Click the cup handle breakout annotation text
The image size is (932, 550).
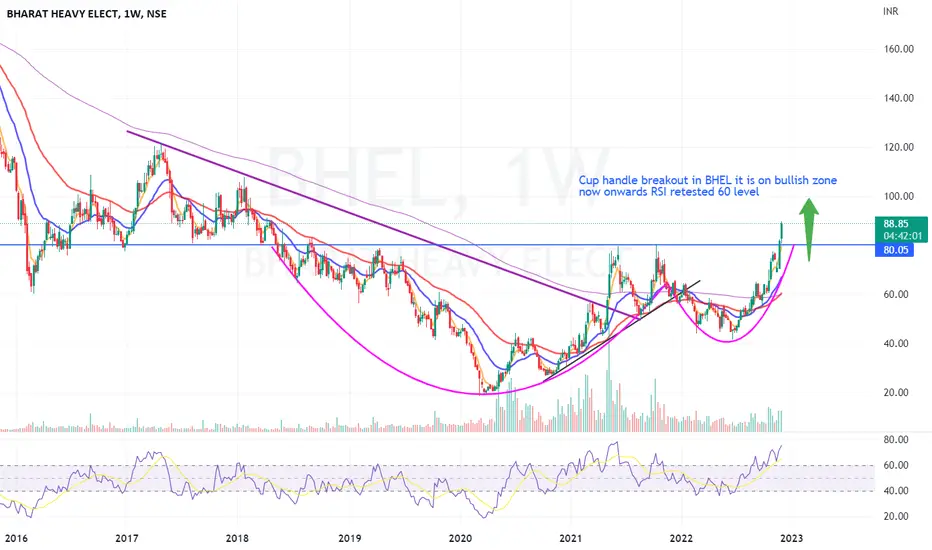[x=707, y=186]
